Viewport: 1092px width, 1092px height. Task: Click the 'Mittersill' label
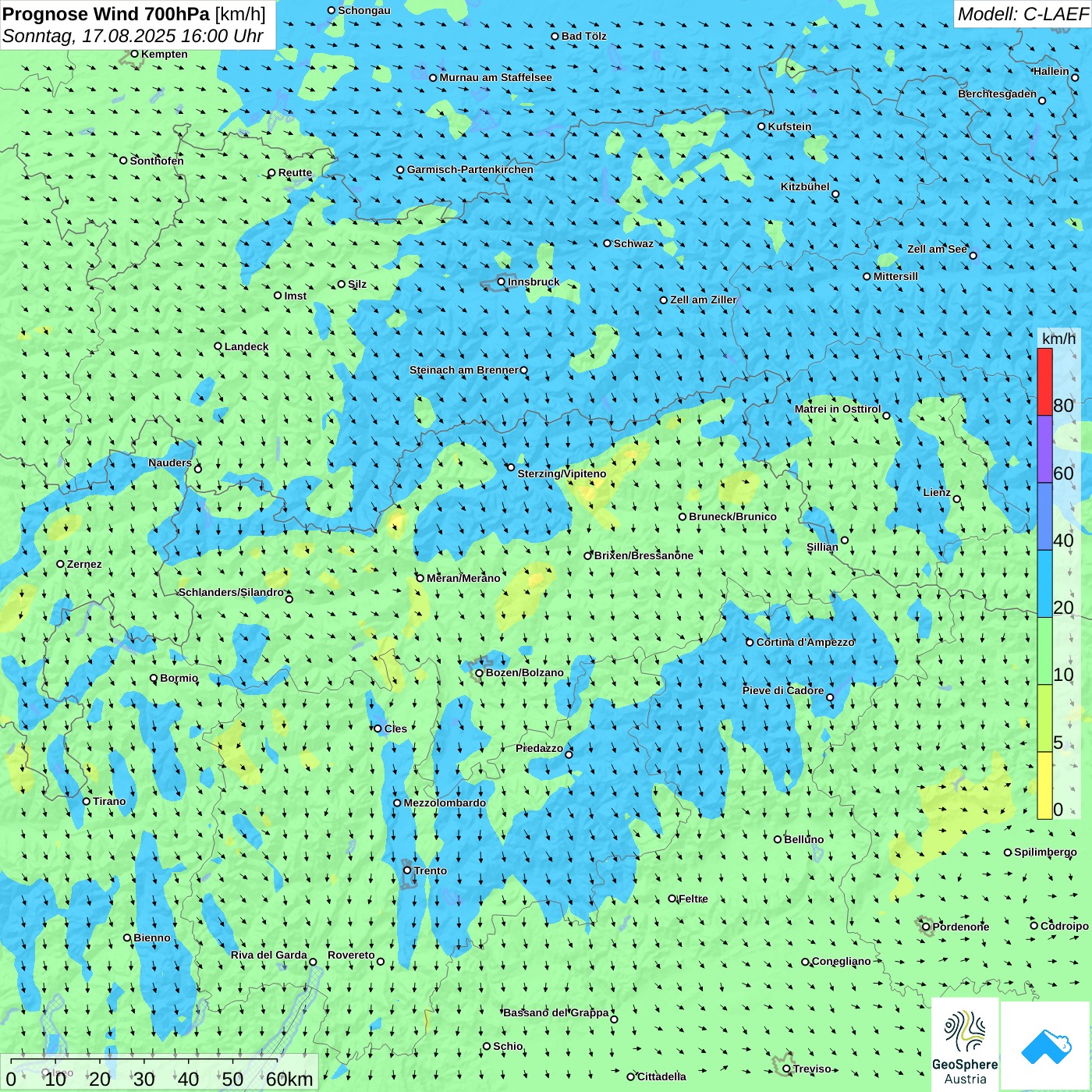point(895,276)
